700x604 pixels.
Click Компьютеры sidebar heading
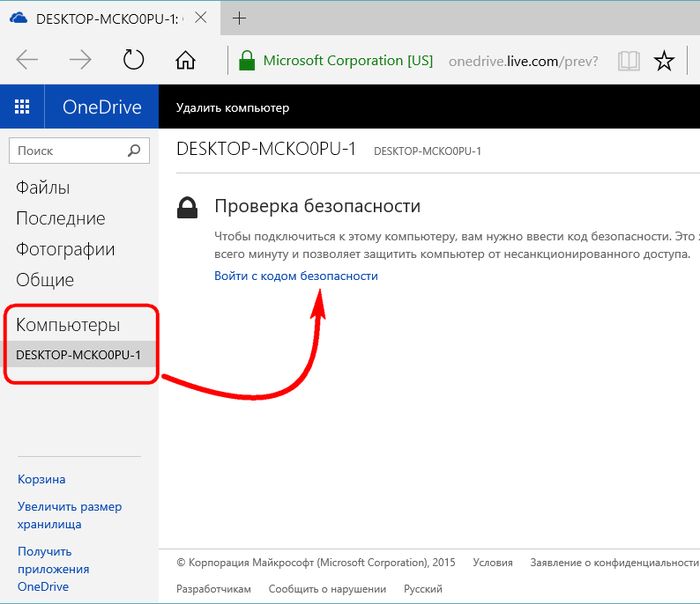68,325
